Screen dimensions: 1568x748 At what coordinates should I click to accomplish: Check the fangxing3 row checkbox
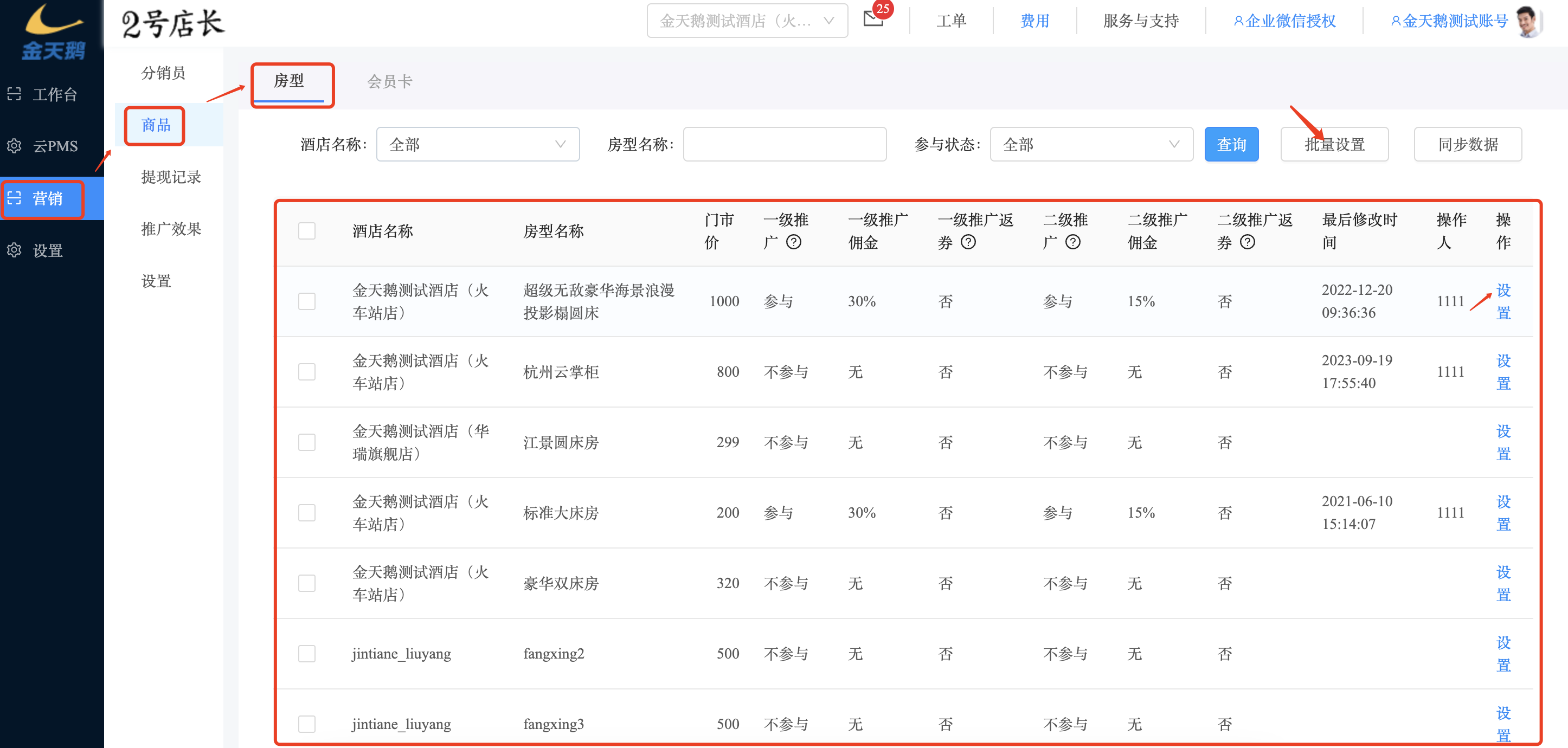[307, 724]
